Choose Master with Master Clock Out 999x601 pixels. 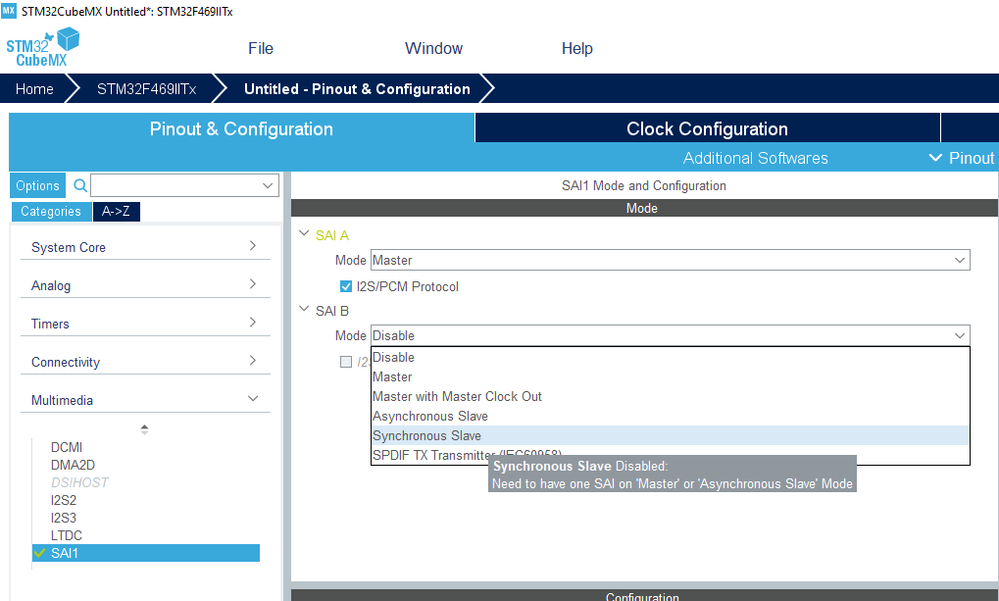[x=670, y=396]
